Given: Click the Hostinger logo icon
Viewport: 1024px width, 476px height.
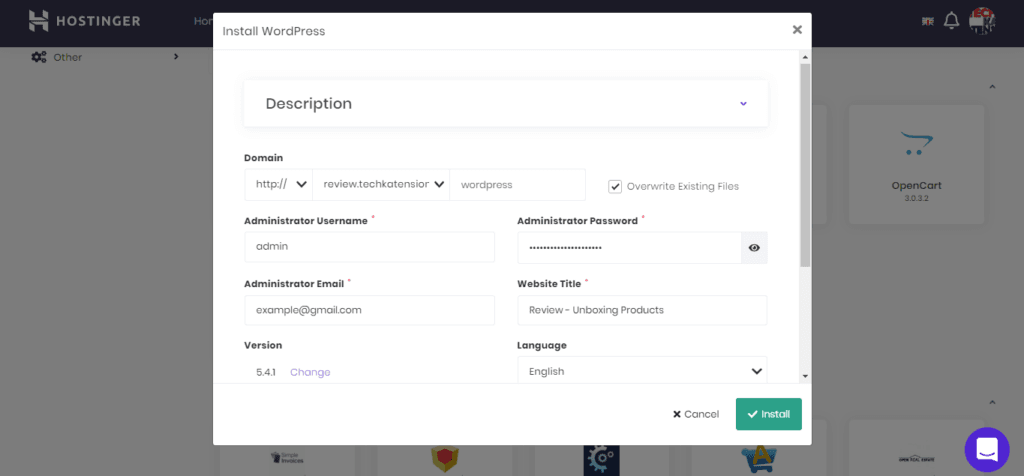Looking at the screenshot, I should click(x=39, y=21).
